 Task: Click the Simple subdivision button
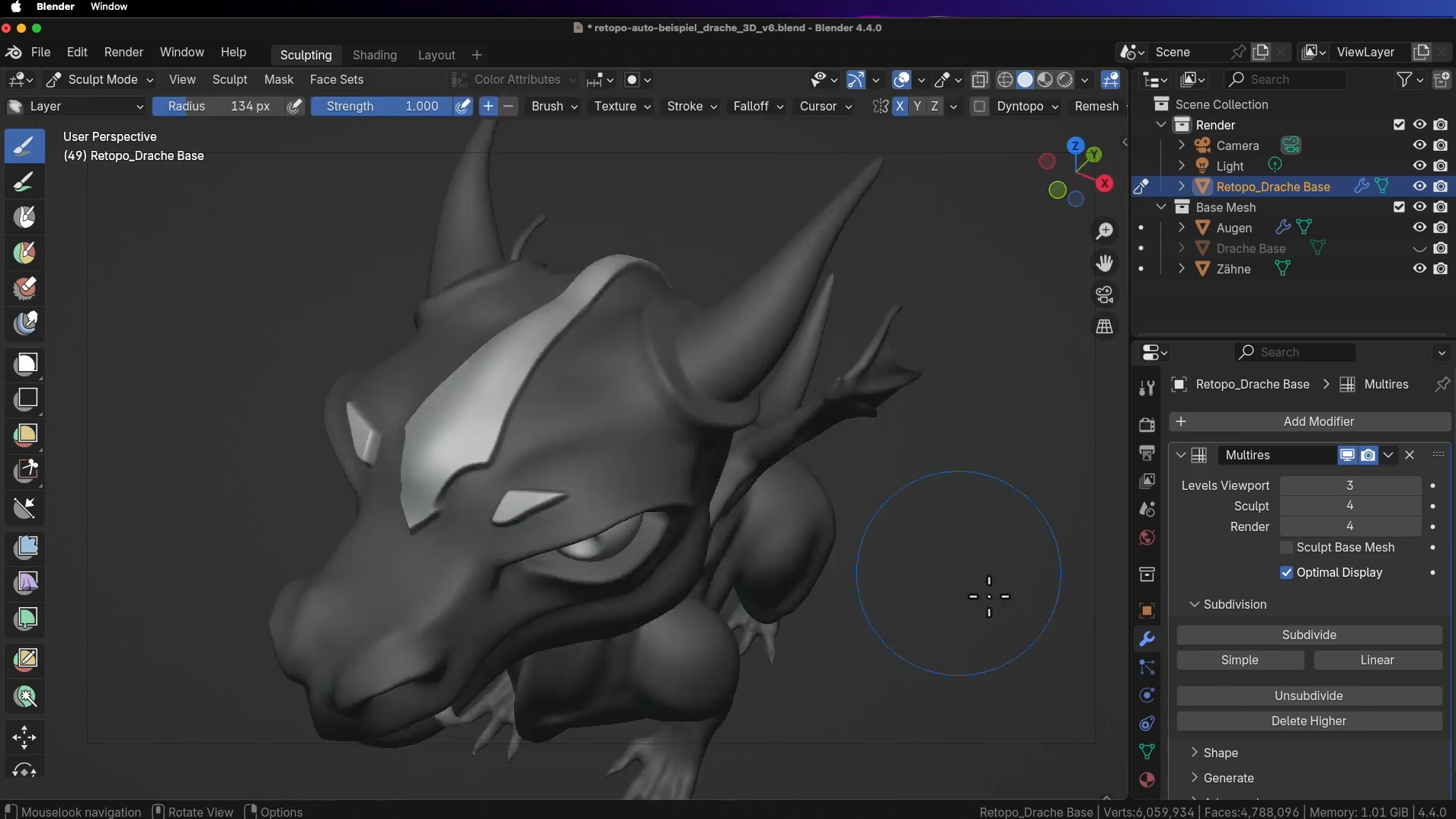[x=1240, y=660]
